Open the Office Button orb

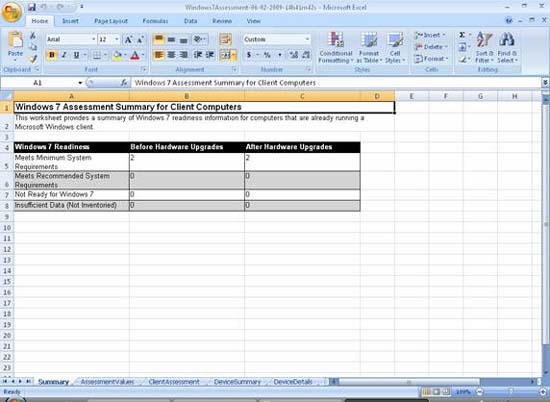(x=12, y=12)
